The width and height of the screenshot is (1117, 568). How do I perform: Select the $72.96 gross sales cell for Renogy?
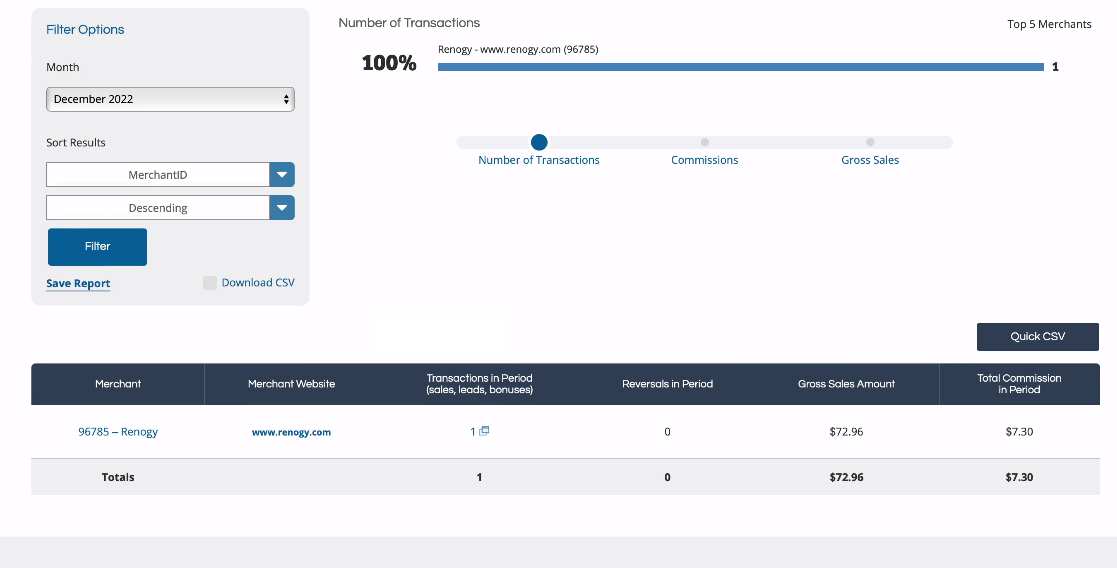coord(846,431)
